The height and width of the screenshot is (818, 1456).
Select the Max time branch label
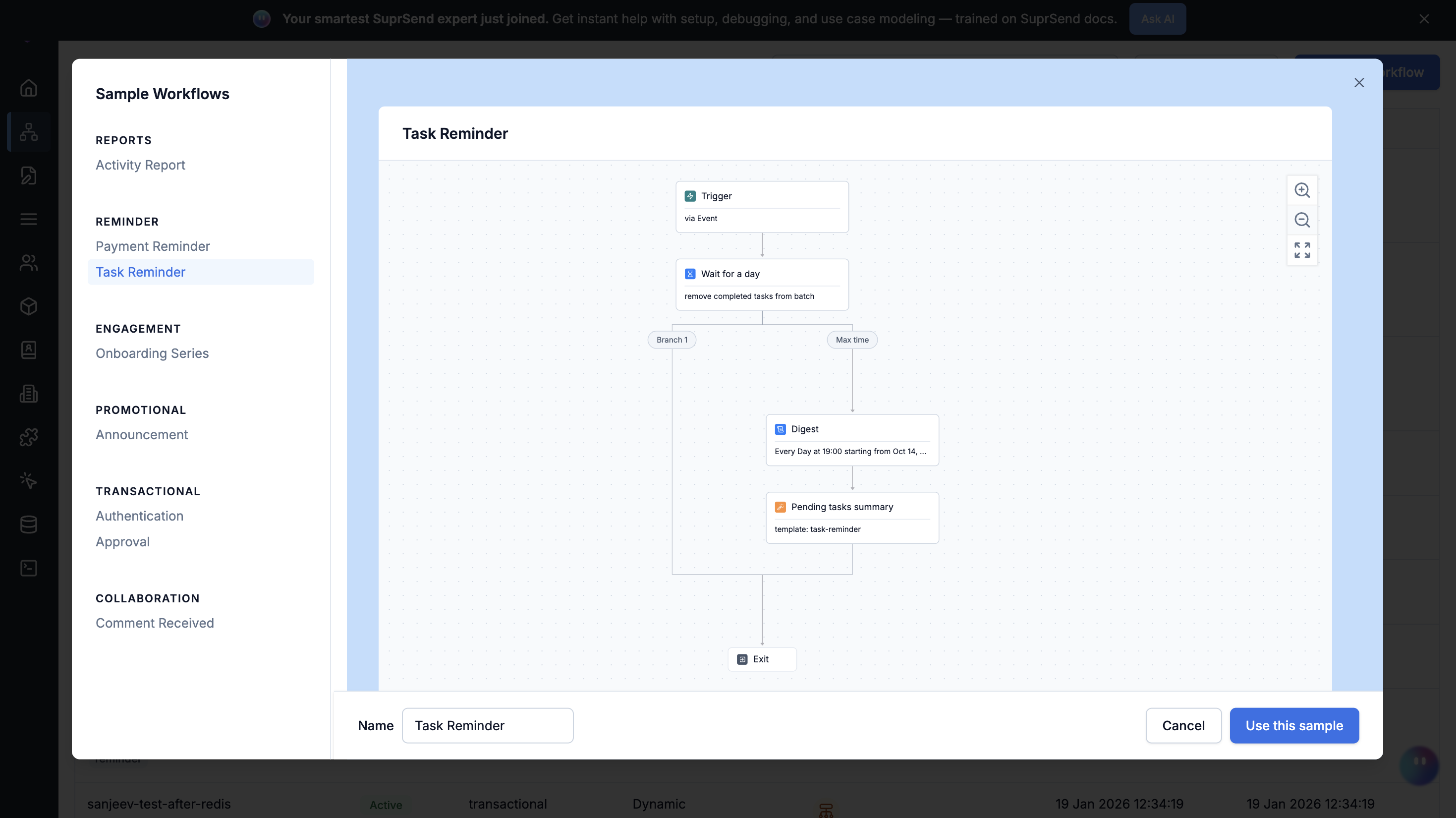pyautogui.click(x=852, y=340)
